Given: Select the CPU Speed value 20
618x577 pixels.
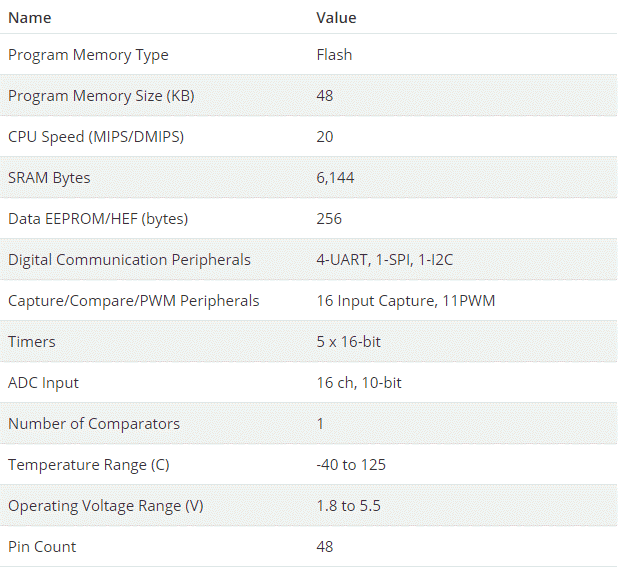Looking at the screenshot, I should (x=325, y=137).
